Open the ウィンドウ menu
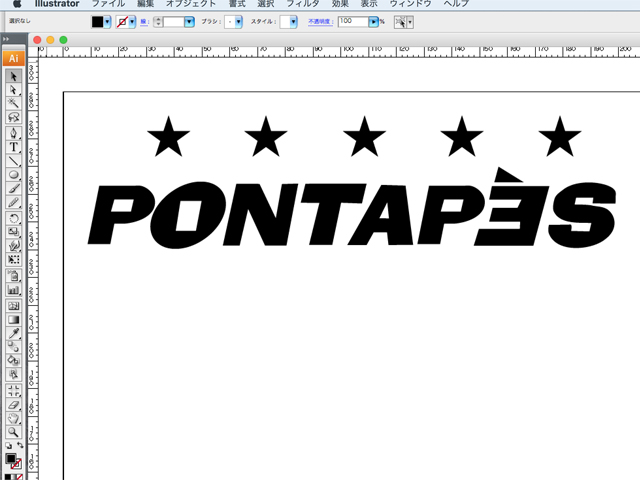 click(x=411, y=4)
